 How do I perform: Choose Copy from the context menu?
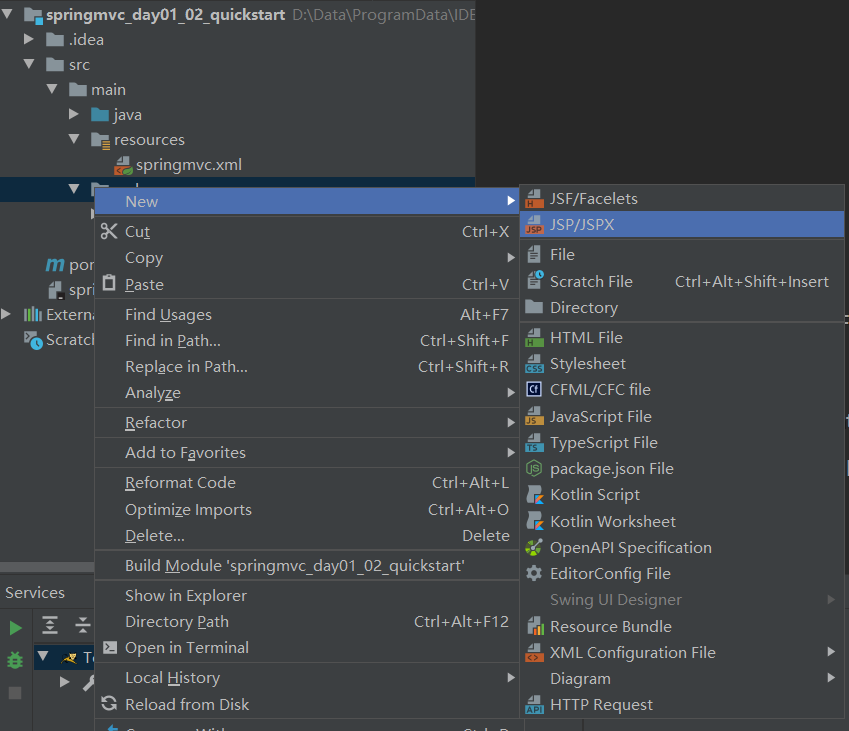307,258
